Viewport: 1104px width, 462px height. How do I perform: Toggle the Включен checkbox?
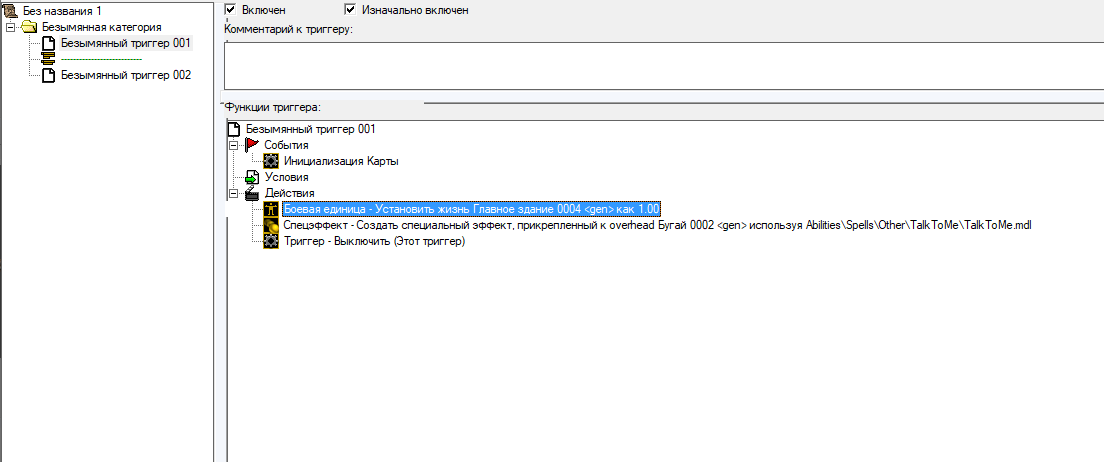click(230, 10)
